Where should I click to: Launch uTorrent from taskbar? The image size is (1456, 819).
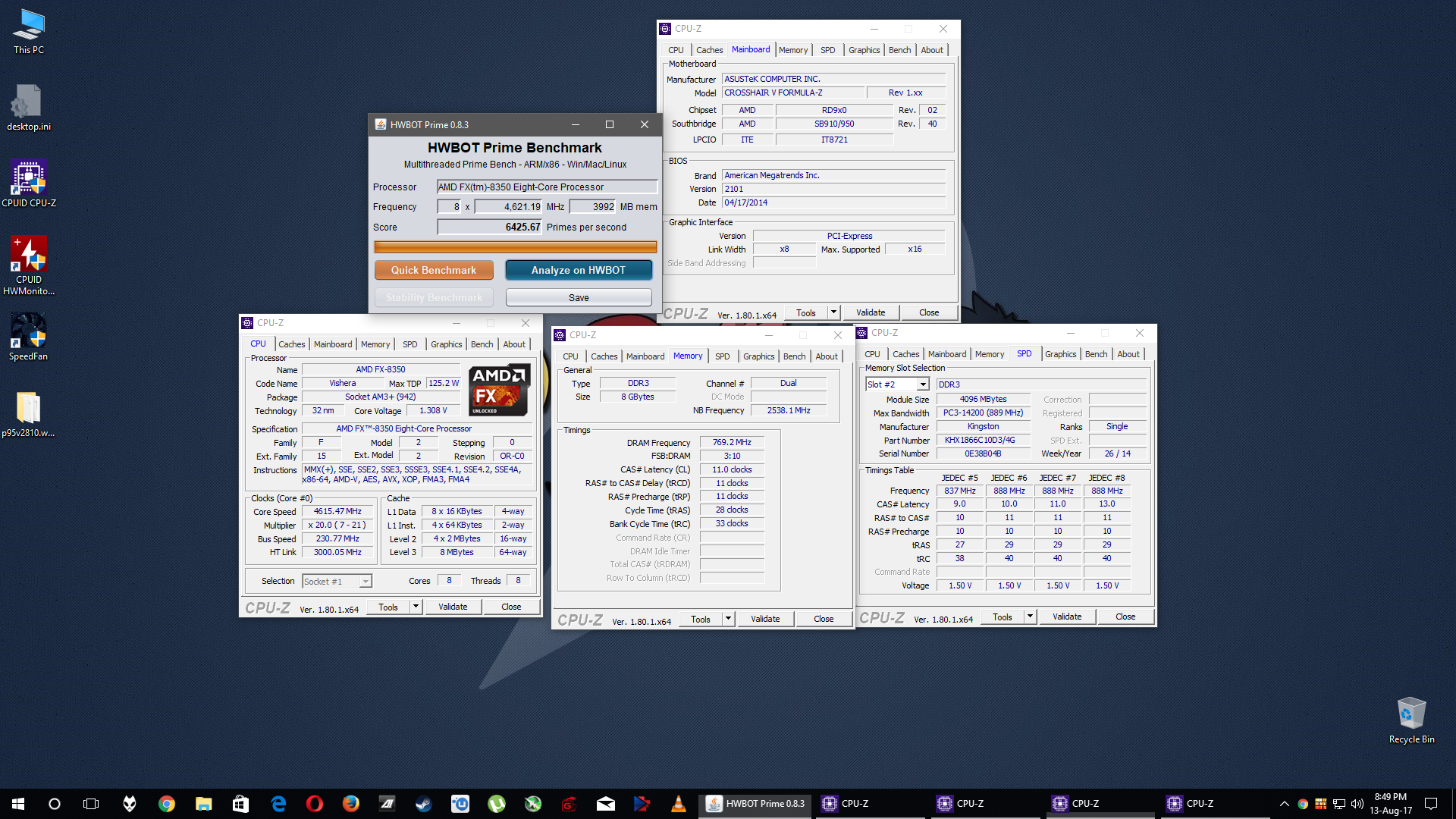click(x=497, y=804)
